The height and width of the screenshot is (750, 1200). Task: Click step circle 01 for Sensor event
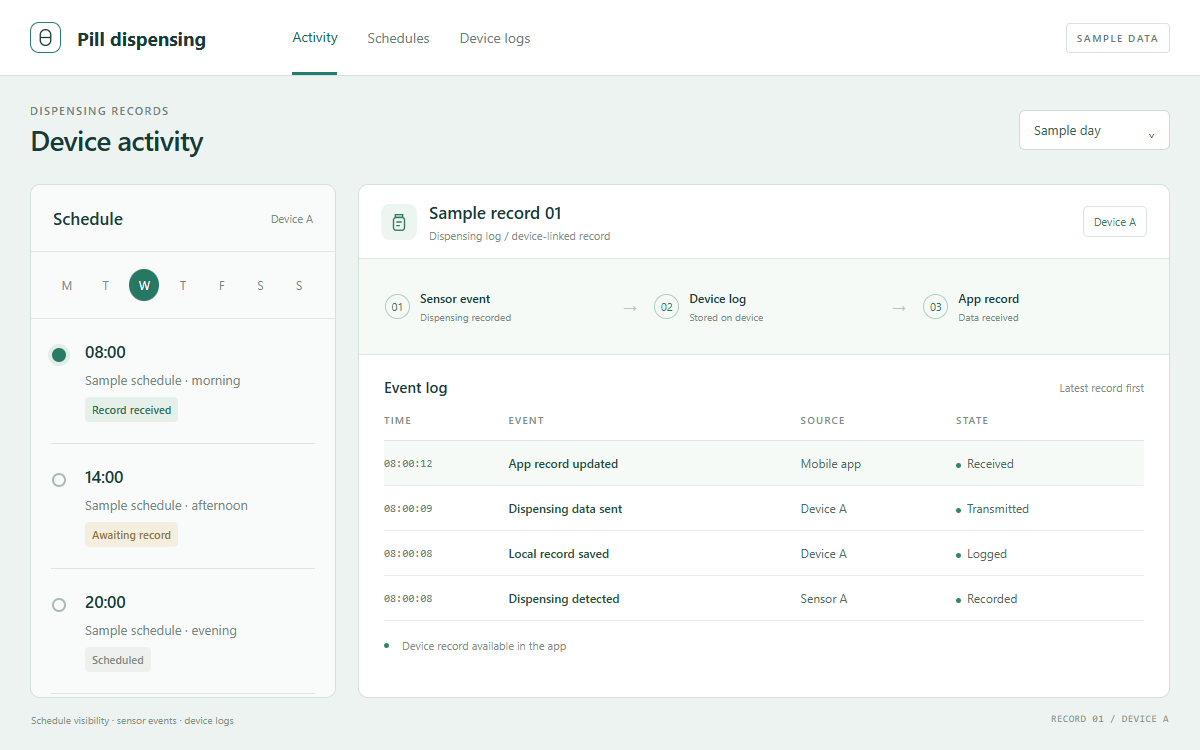click(398, 307)
